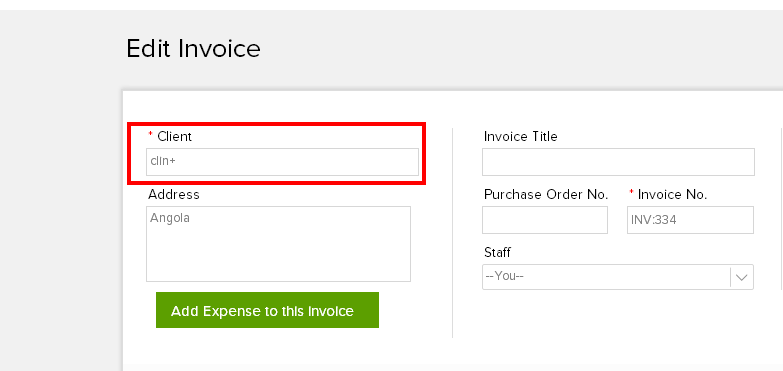Expand Staff list via chevron arrow

(x=742, y=277)
